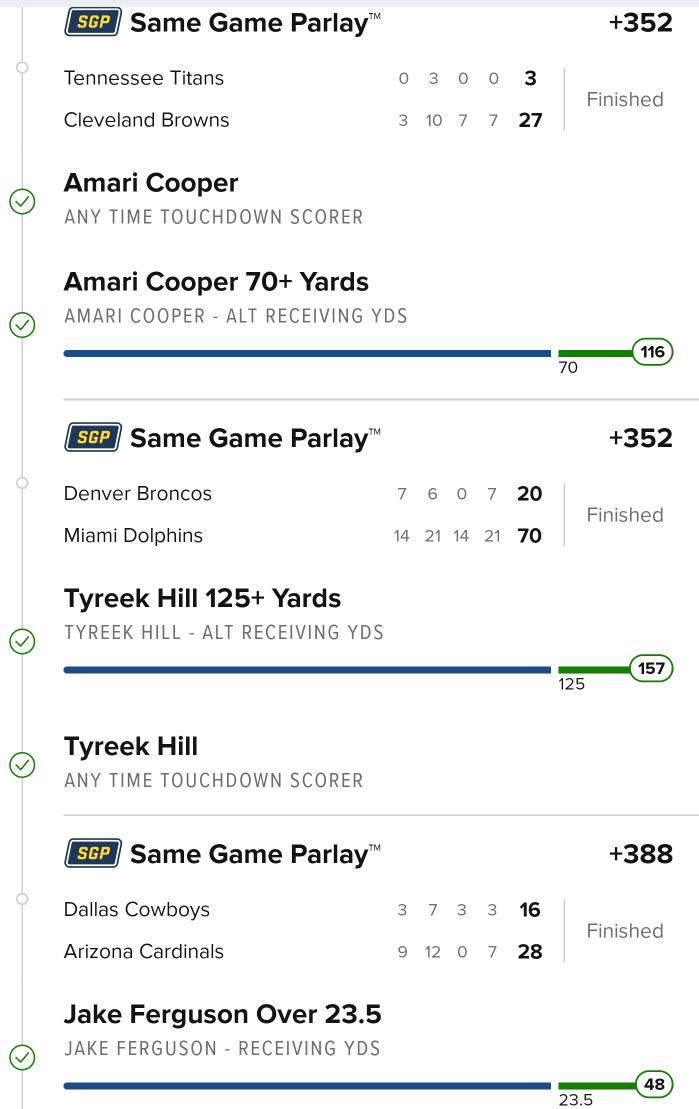Open the Tyreek Hill any time touchdown leg

[x=131, y=747]
